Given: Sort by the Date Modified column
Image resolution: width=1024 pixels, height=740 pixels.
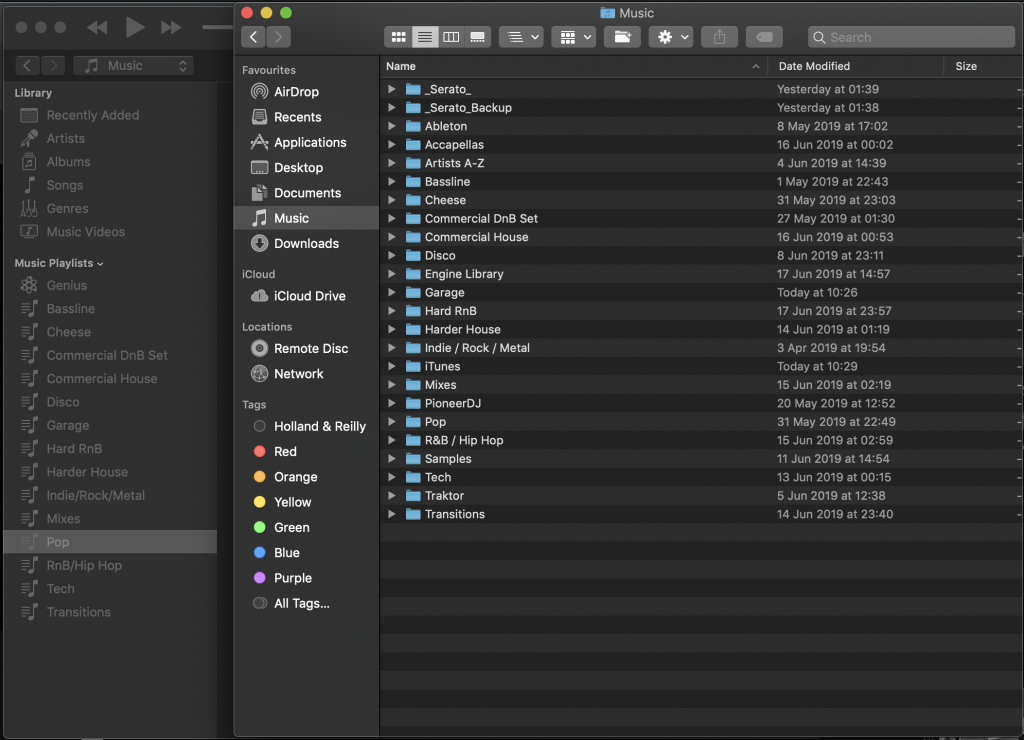Looking at the screenshot, I should coord(816,66).
